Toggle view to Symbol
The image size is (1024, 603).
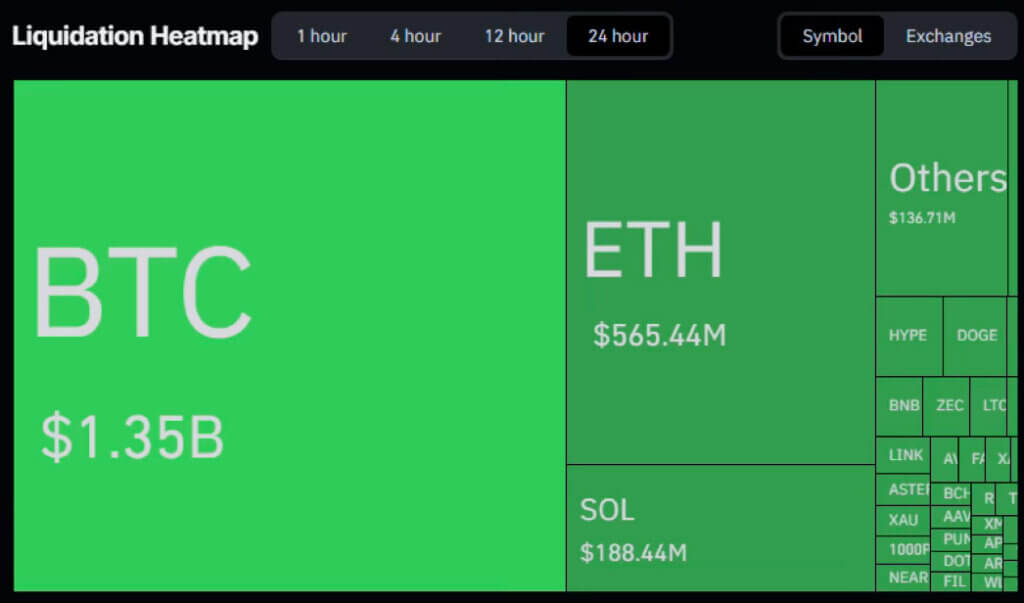tap(832, 36)
